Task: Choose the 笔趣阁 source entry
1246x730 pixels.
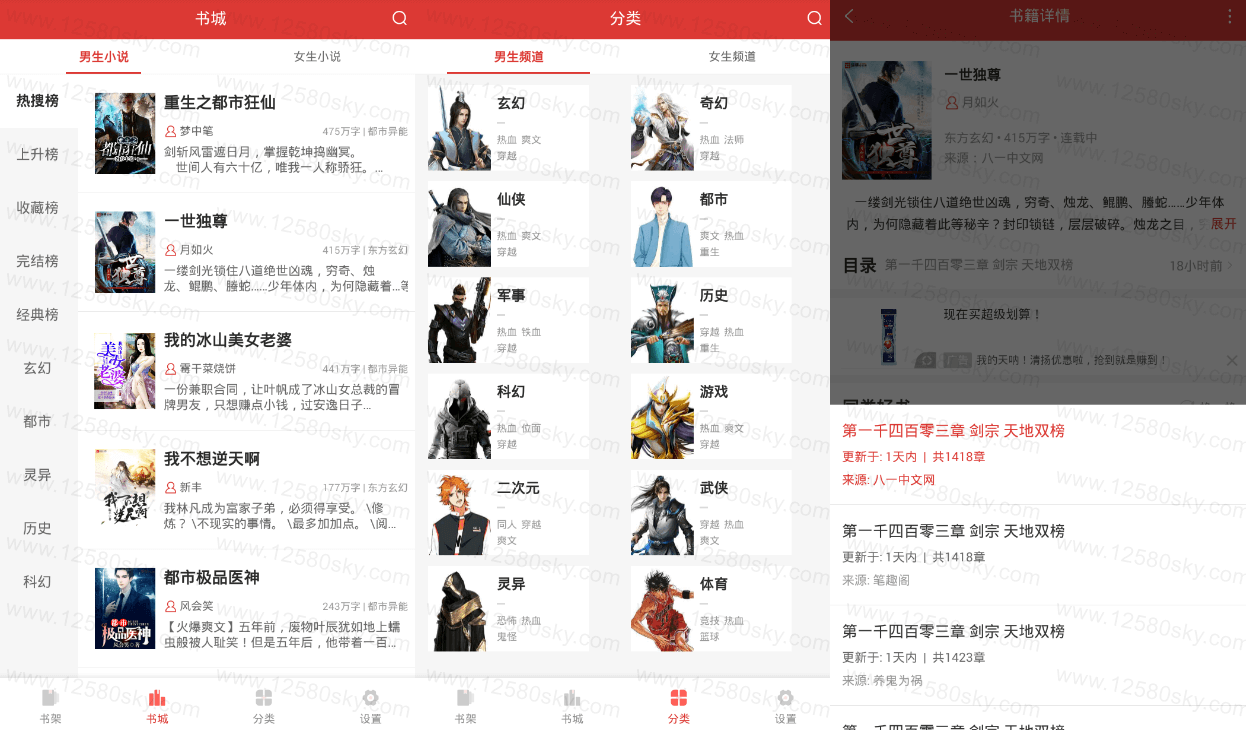Action: click(1038, 555)
